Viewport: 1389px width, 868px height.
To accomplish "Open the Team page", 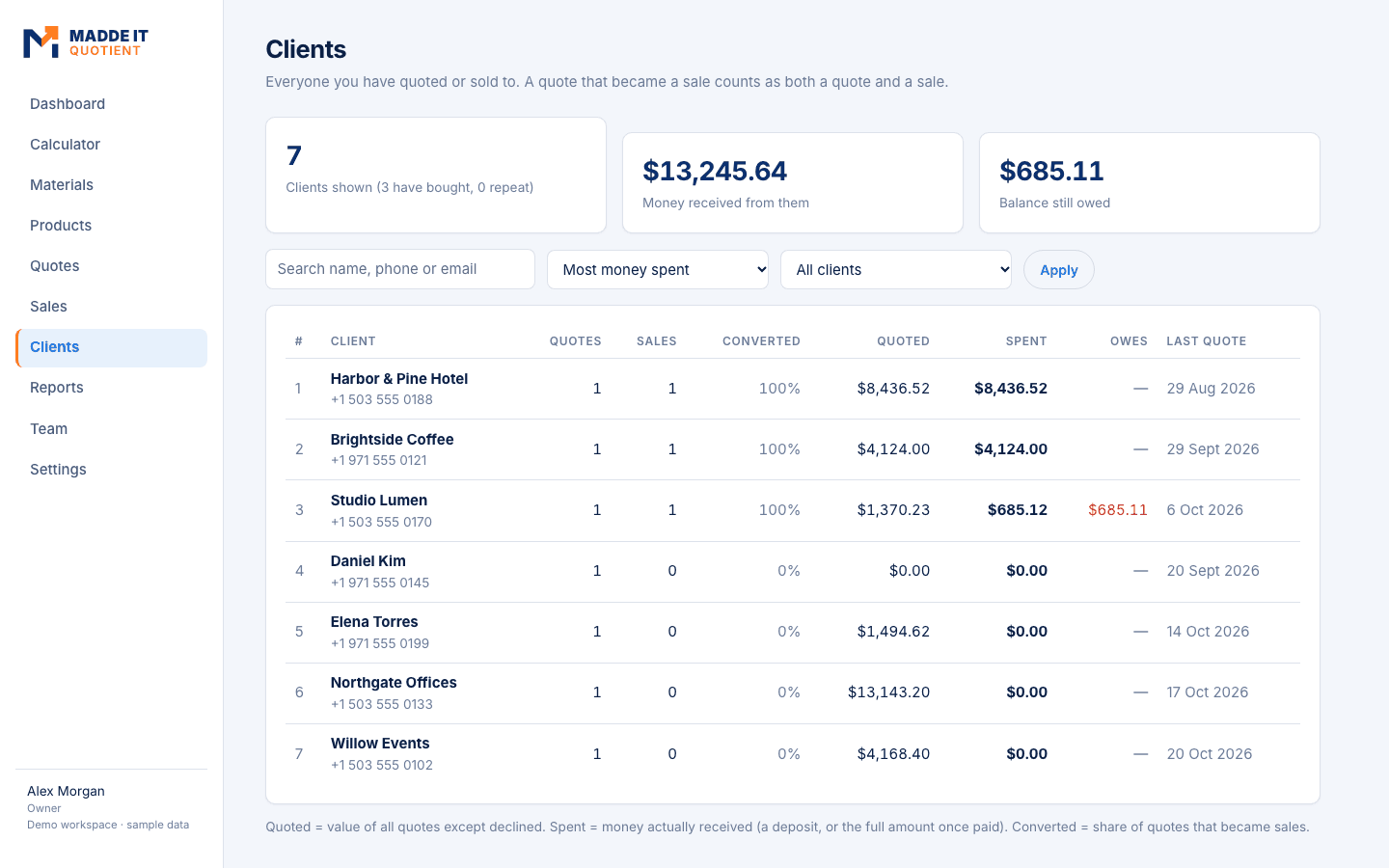I will (x=111, y=429).
